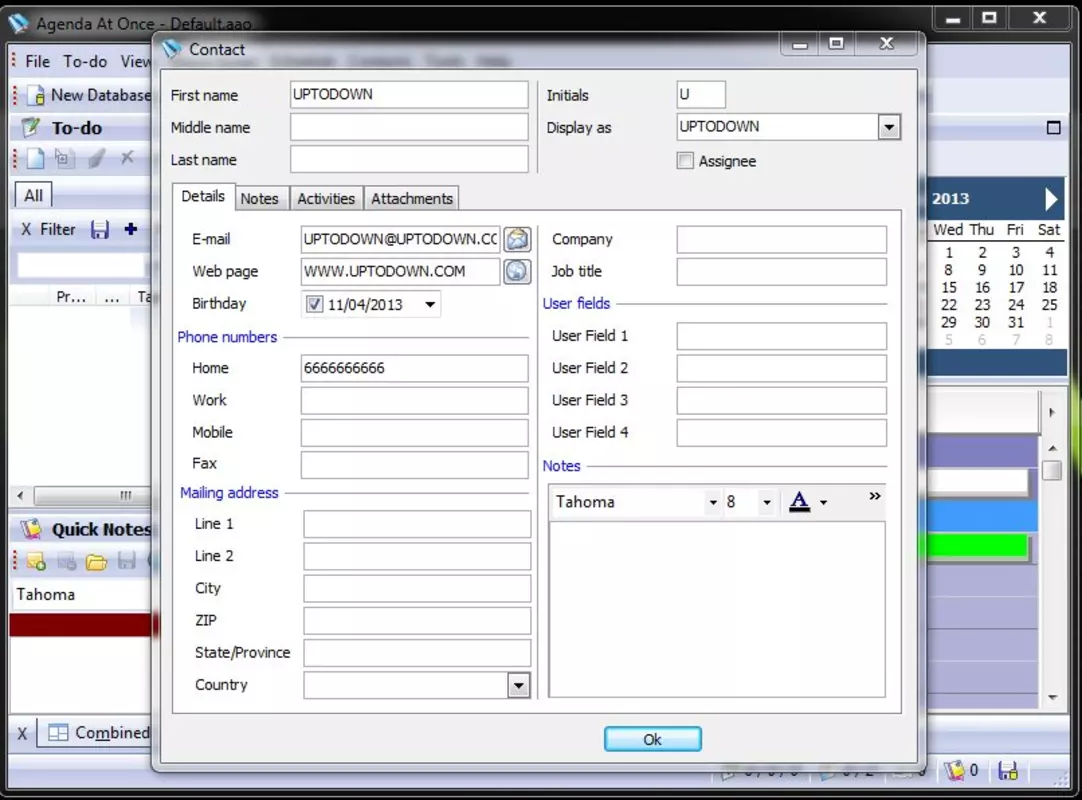Click inside the Notes text area
The width and height of the screenshot is (1082, 800).
pyautogui.click(x=717, y=609)
